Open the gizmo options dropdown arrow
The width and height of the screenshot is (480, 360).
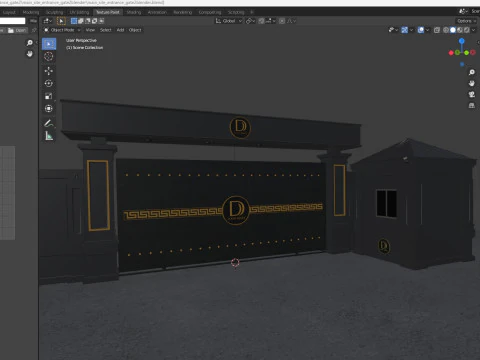pos(411,30)
